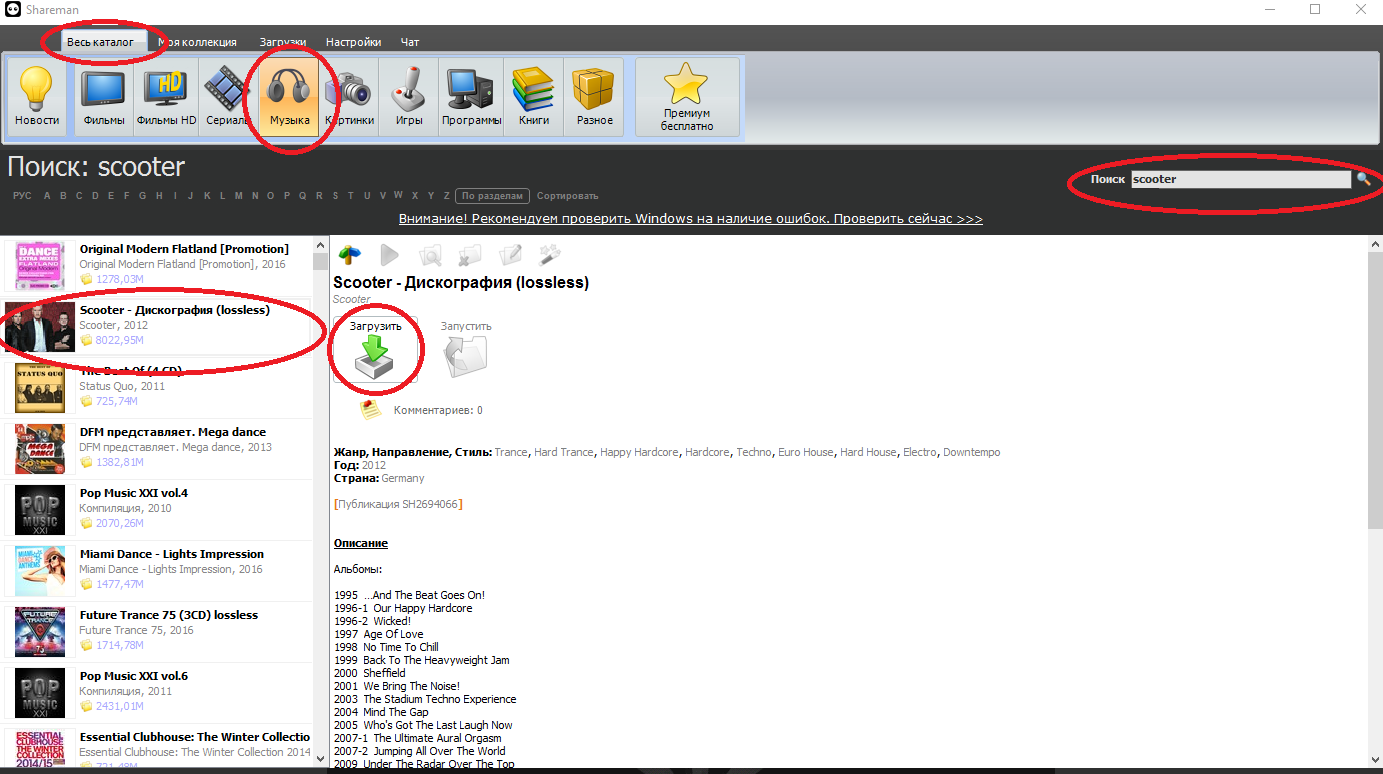
Task: Click the Downtempo genre link
Action: pos(972,452)
